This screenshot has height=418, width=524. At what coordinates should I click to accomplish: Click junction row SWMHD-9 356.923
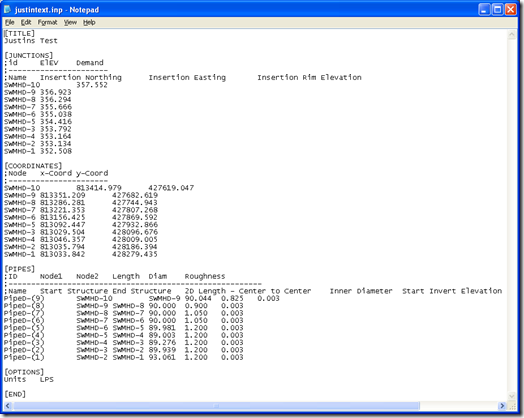(x=38, y=92)
